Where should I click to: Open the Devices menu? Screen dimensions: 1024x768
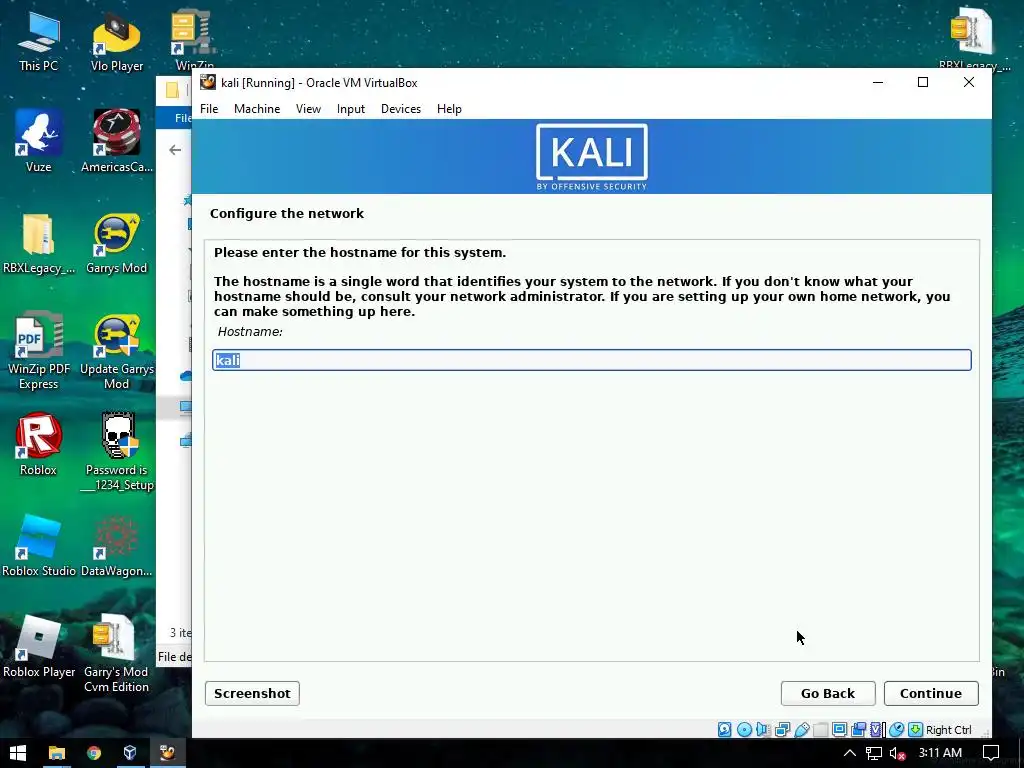tap(401, 109)
